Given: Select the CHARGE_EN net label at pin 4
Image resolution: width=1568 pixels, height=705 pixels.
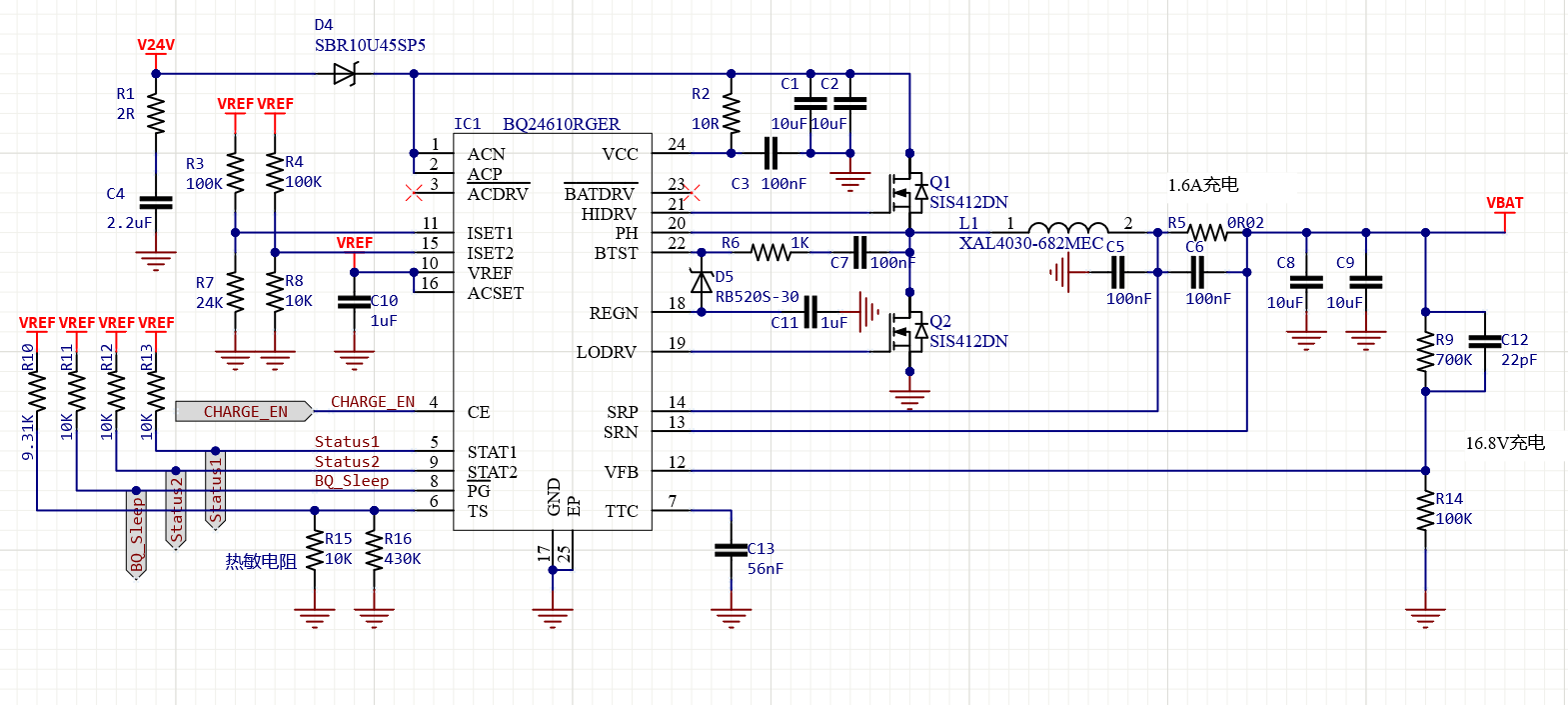Looking at the screenshot, I should pos(373,402).
